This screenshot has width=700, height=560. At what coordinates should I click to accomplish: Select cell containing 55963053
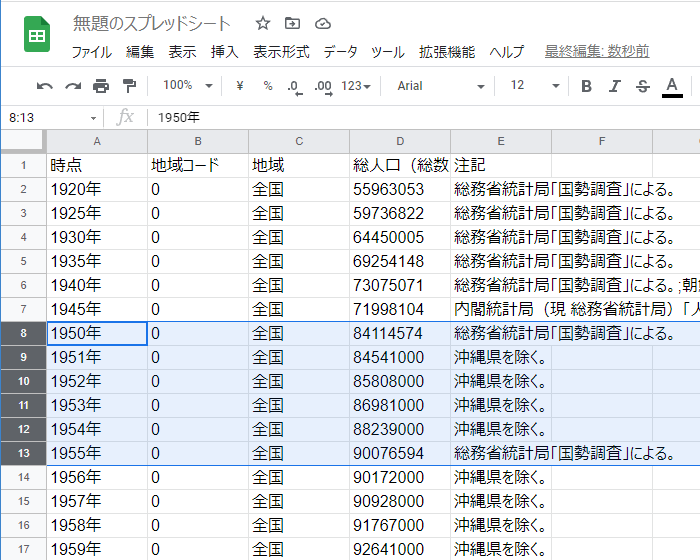(400, 189)
